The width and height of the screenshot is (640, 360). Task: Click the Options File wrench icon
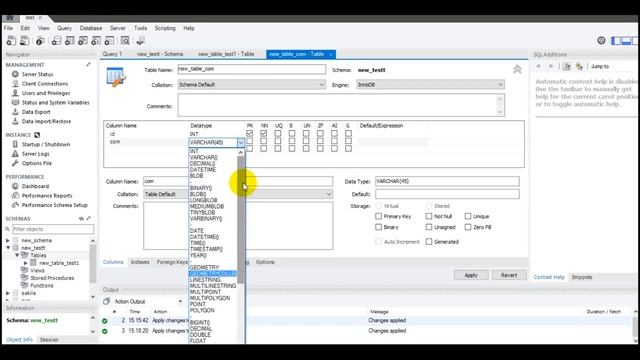pyautogui.click(x=15, y=163)
